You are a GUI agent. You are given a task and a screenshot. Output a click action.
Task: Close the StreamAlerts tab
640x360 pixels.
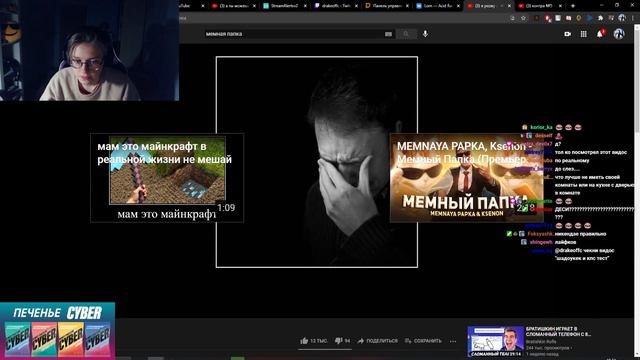(x=305, y=6)
